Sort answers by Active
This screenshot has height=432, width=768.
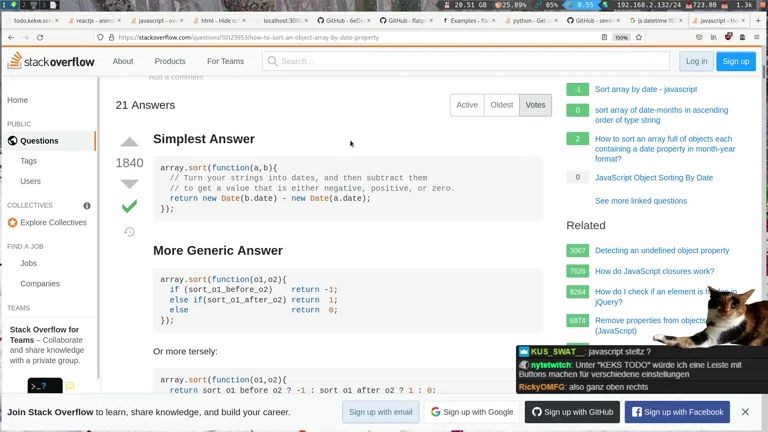pos(467,105)
